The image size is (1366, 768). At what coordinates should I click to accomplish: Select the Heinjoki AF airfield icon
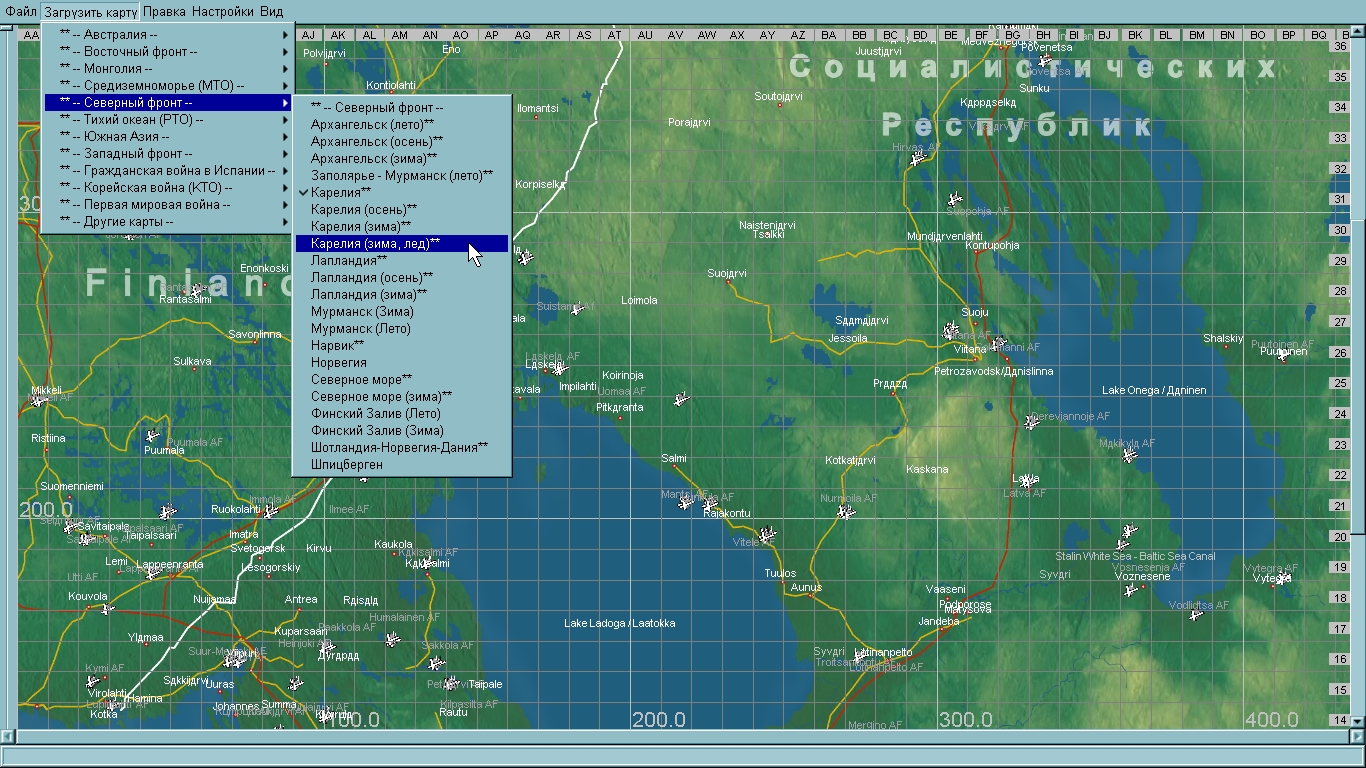[x=328, y=650]
